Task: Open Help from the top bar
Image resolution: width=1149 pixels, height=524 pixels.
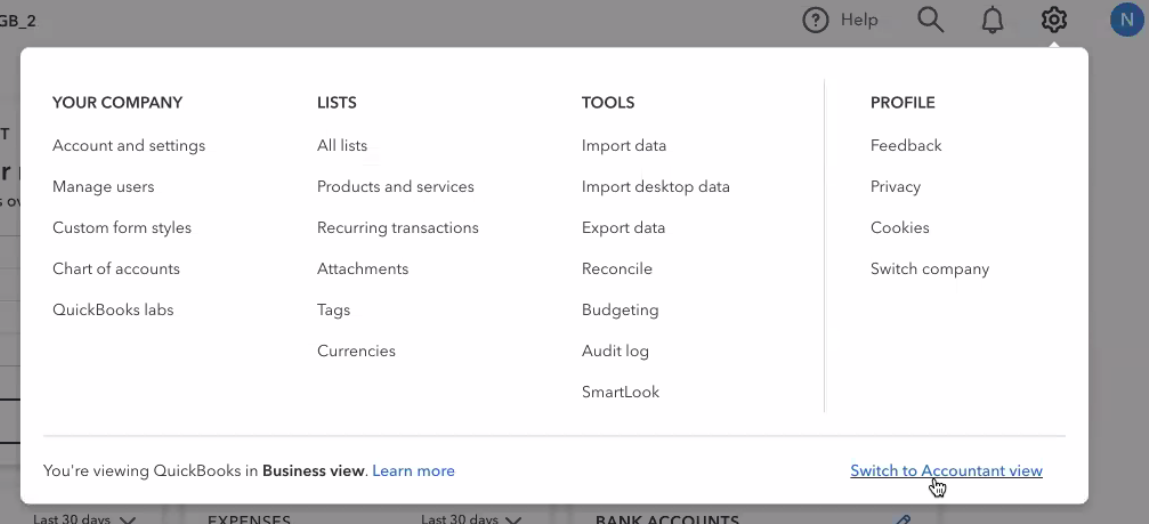Action: (x=840, y=20)
